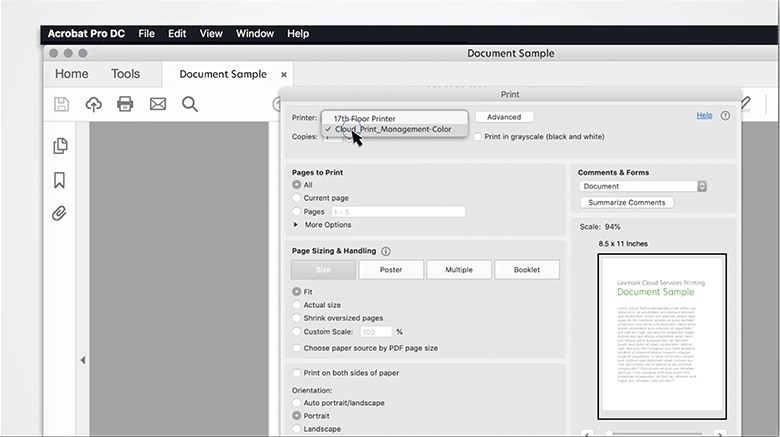Viewport: 780px width, 437px height.
Task: Click the Advanced button
Action: (504, 117)
